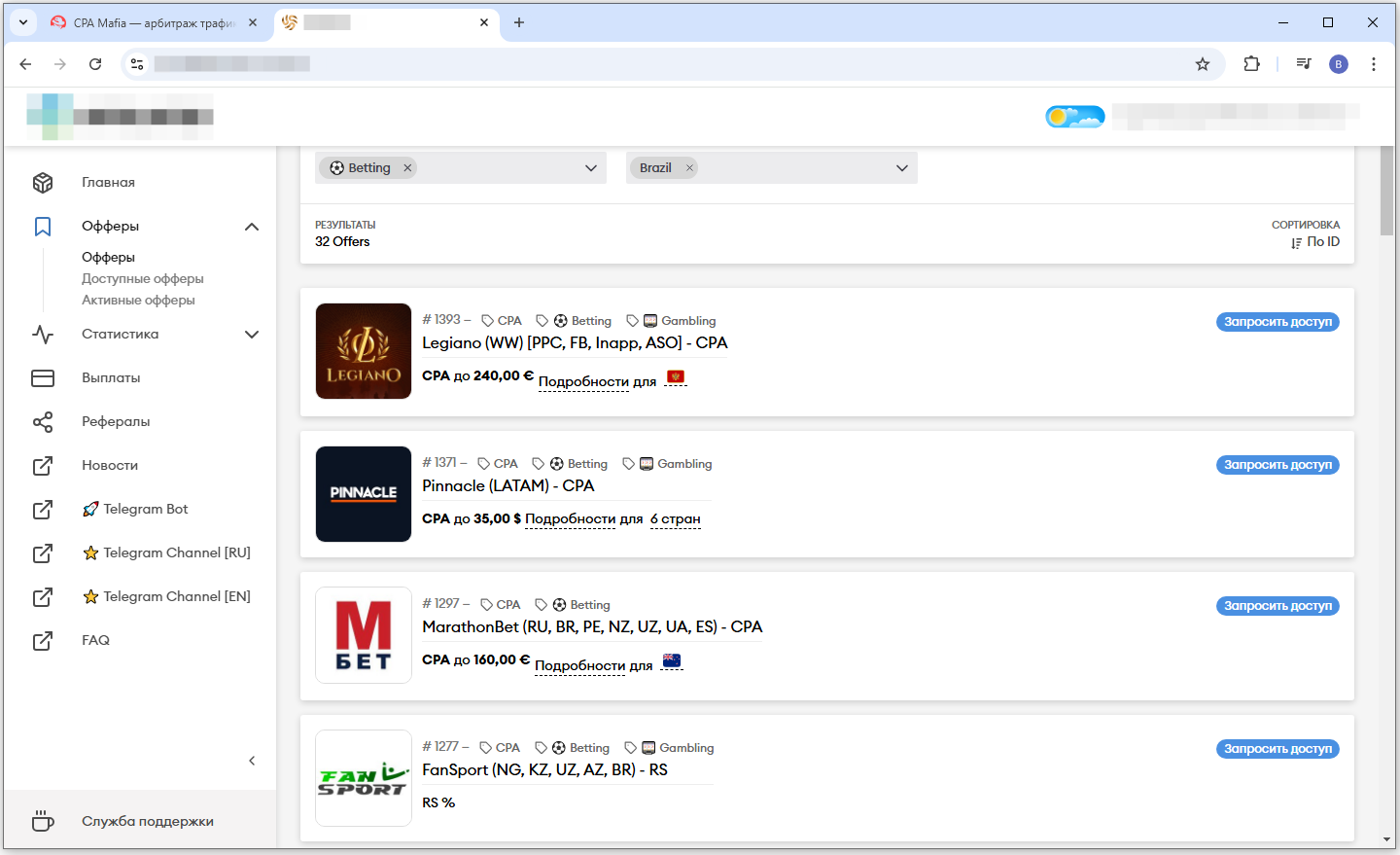Open Pinnacle (LATAM) - CPA offer link
Viewport: 1400px width, 855px height.
508,486
